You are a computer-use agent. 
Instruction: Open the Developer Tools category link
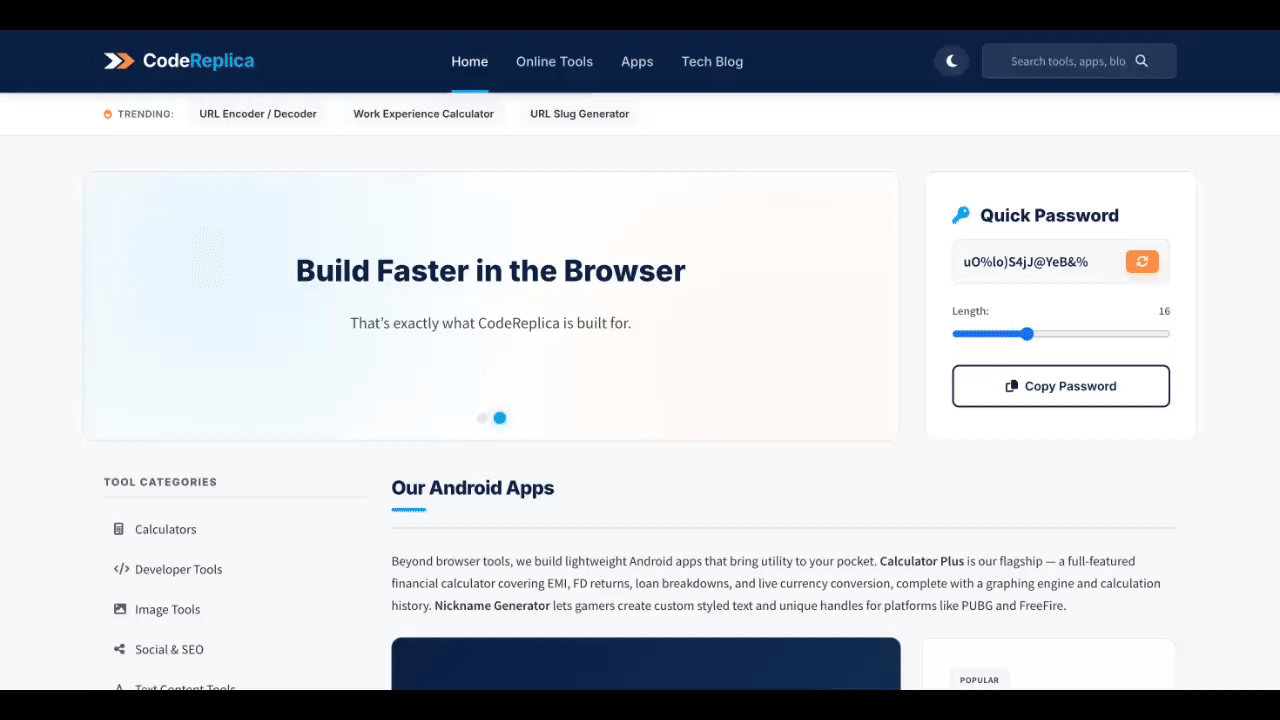[179, 569]
